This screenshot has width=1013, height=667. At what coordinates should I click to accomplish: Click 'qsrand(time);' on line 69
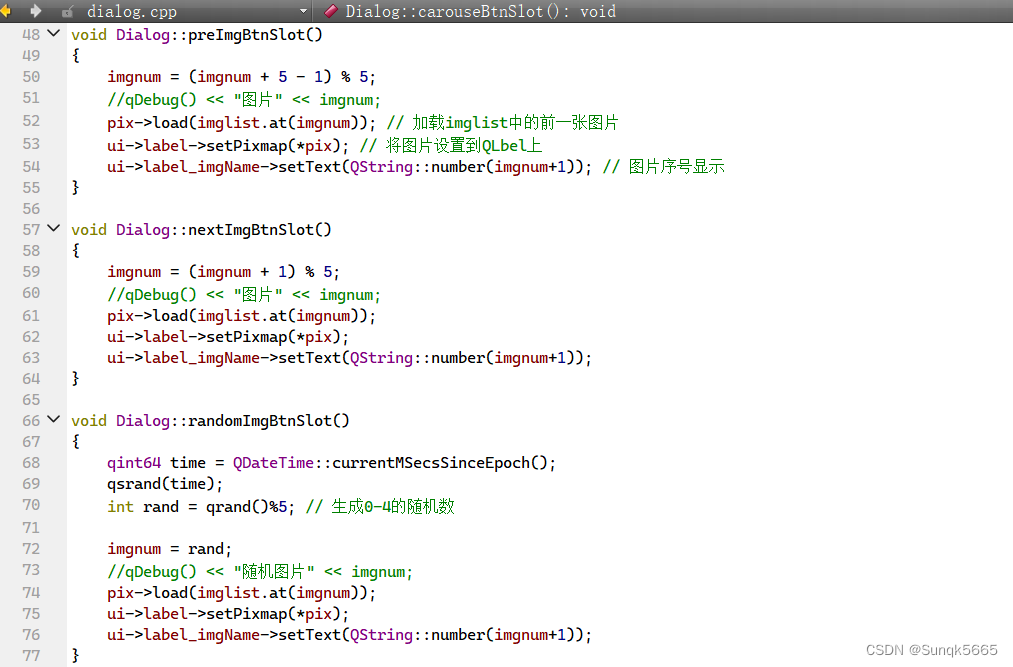pyautogui.click(x=165, y=484)
